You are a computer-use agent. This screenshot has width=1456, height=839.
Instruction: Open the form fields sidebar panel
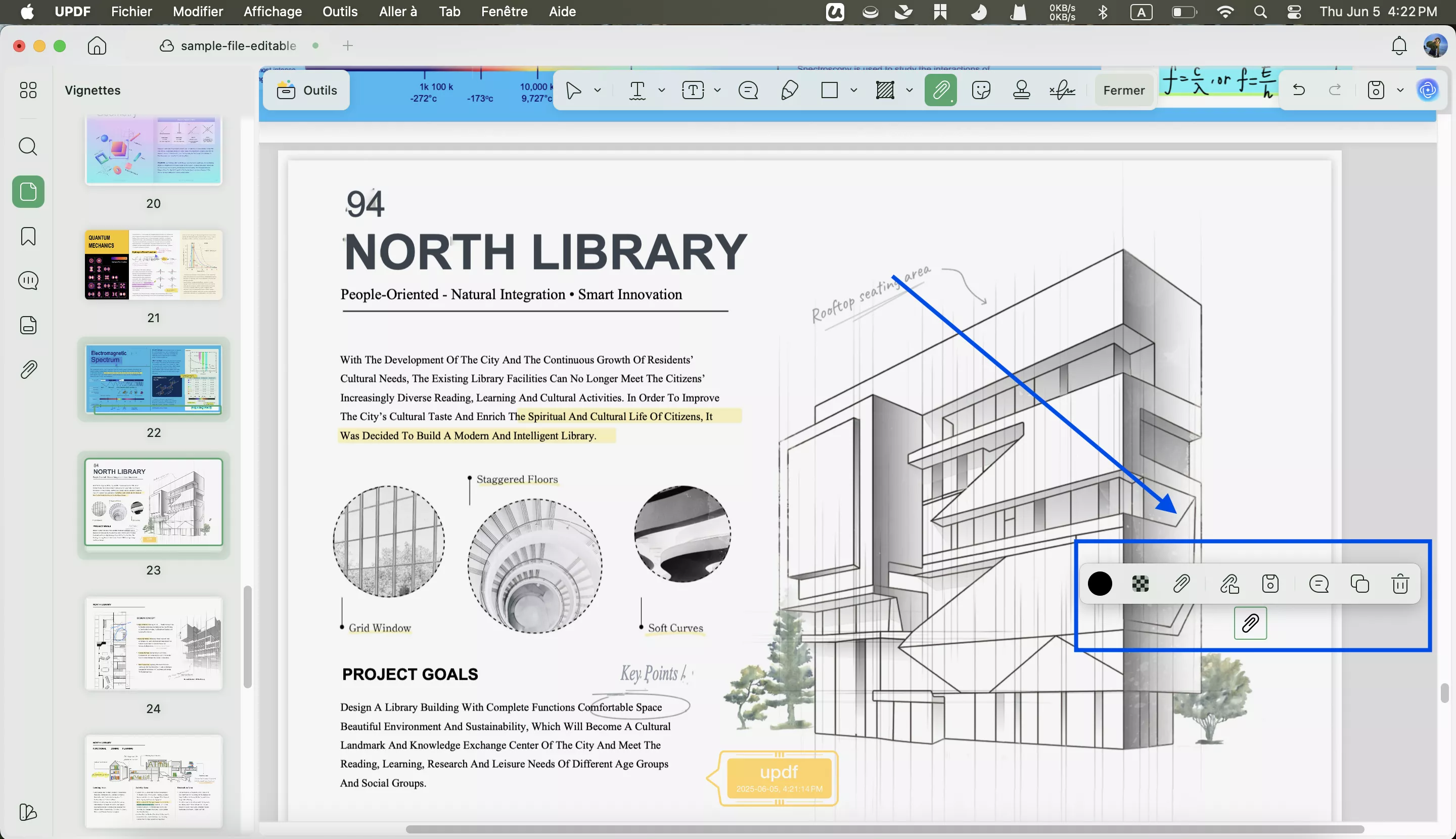point(28,325)
